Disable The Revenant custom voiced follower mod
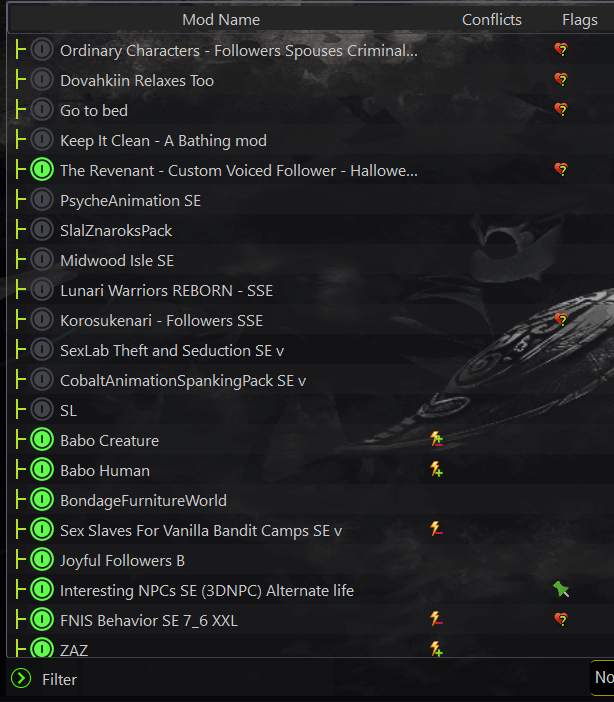614x702 pixels. coord(42,170)
